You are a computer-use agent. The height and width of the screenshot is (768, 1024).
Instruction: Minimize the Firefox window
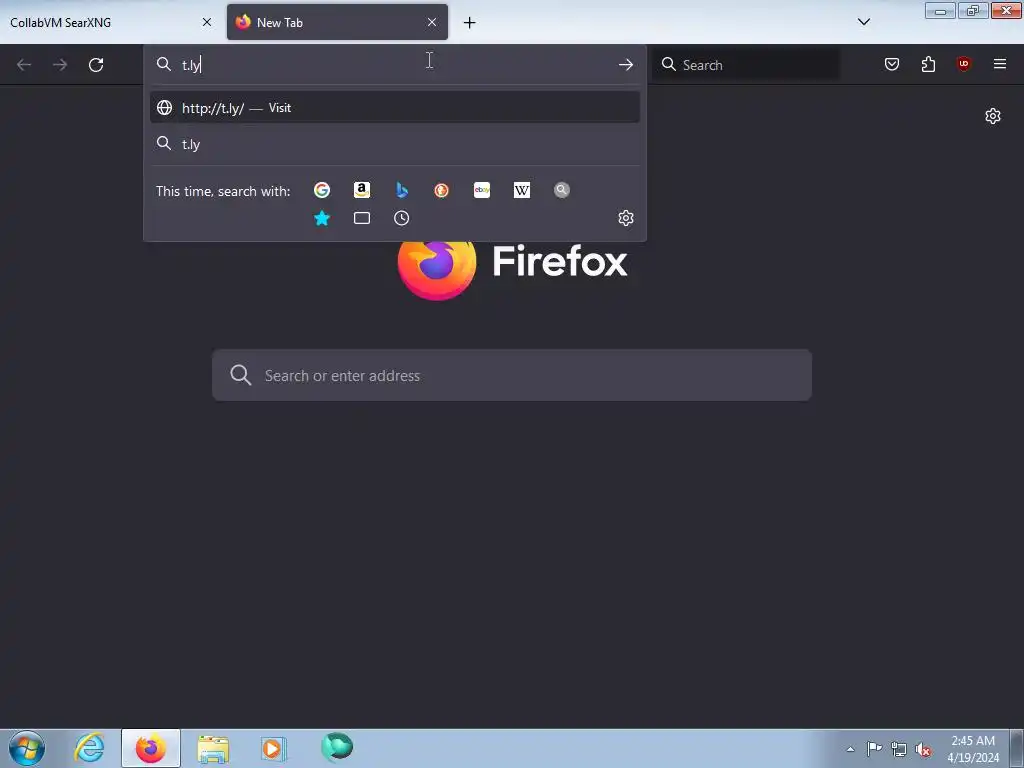(x=940, y=11)
